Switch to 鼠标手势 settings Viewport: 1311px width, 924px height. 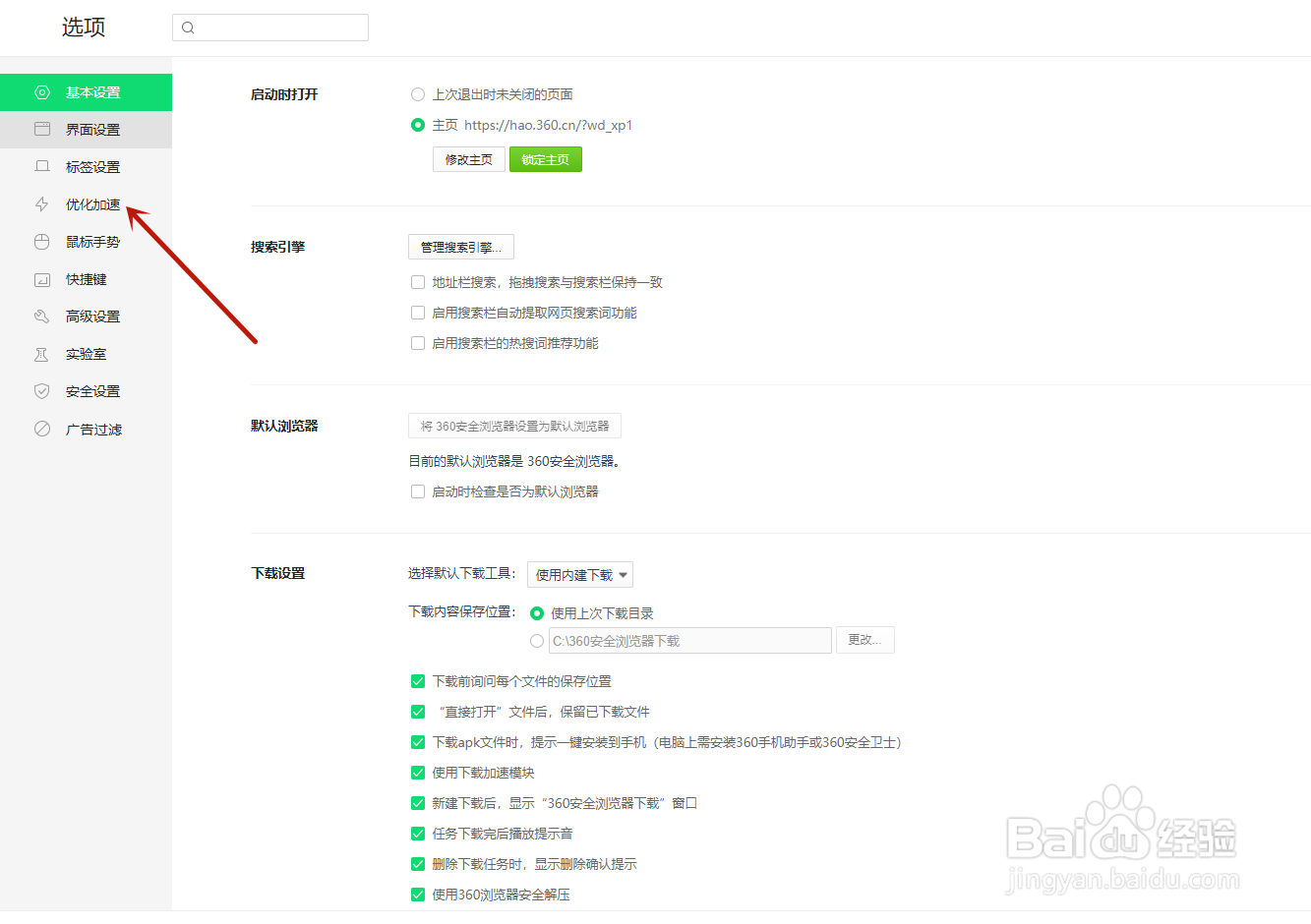pos(86,242)
